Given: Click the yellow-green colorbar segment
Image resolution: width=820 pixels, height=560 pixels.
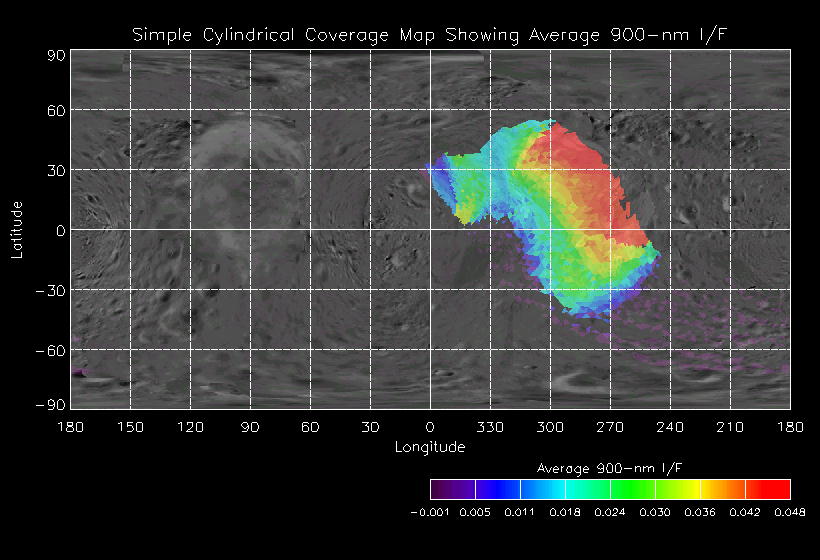Looking at the screenshot, I should tap(678, 489).
